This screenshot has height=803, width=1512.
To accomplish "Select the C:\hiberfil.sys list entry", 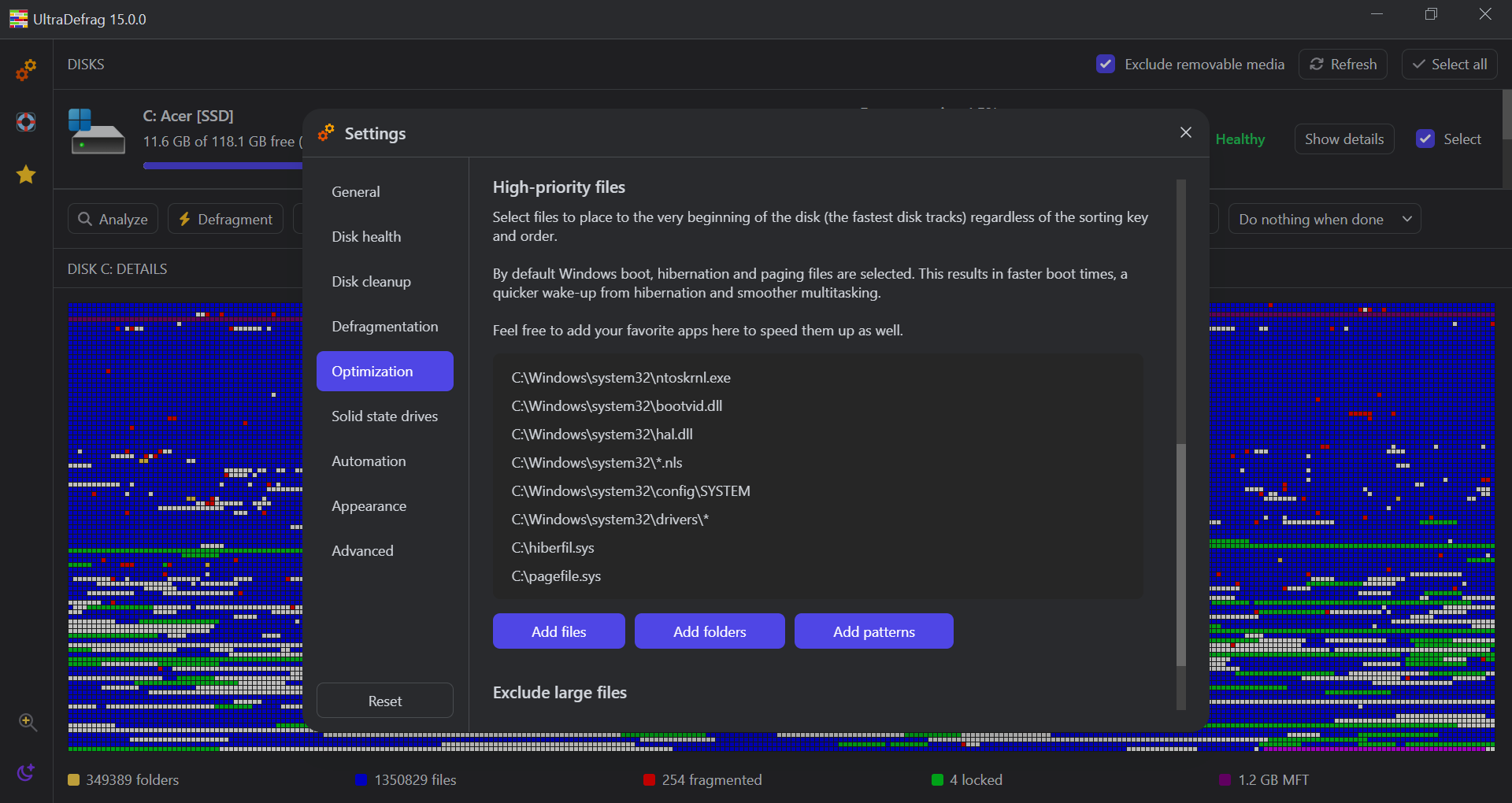I will [x=553, y=547].
